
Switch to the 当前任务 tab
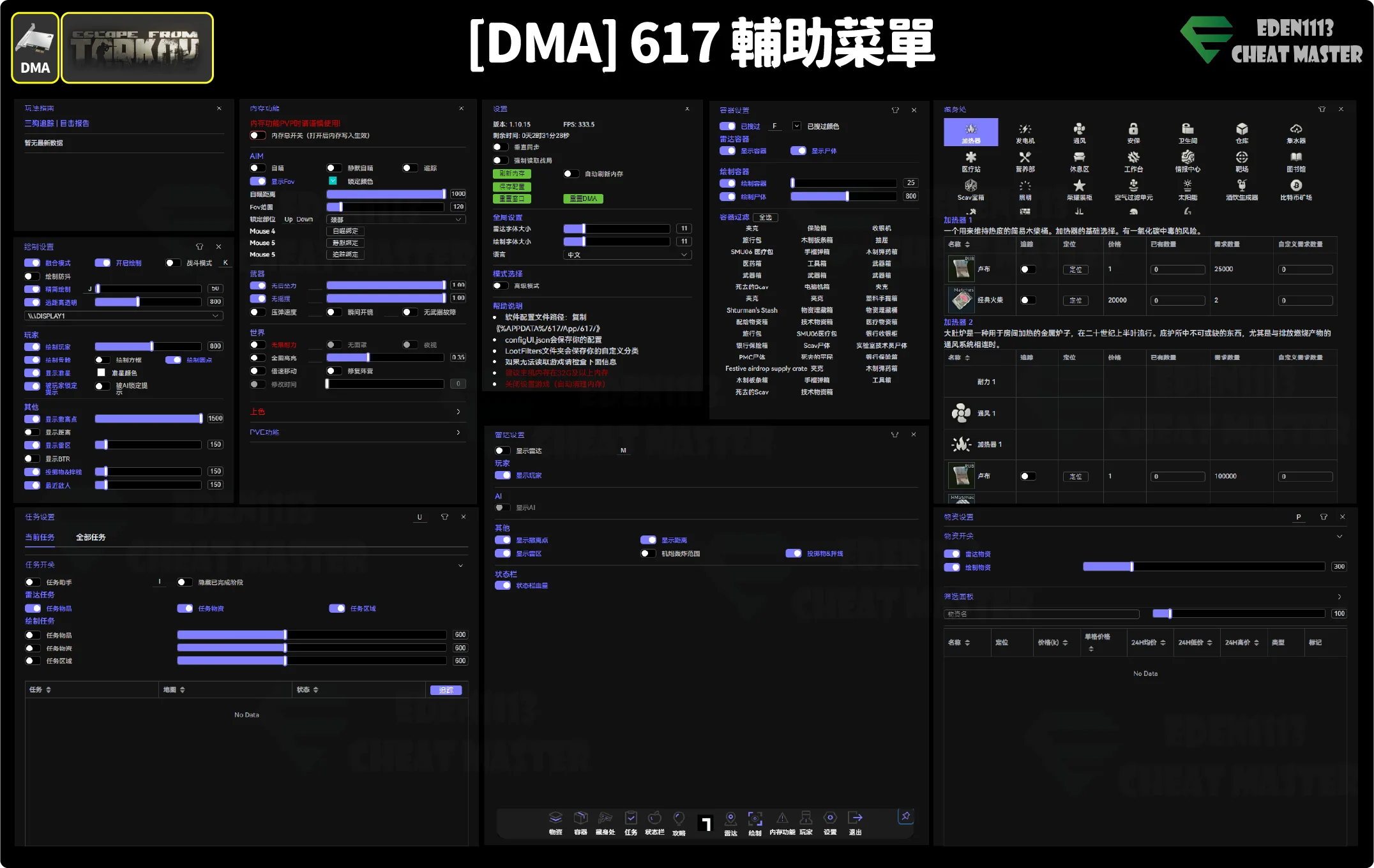[40, 537]
